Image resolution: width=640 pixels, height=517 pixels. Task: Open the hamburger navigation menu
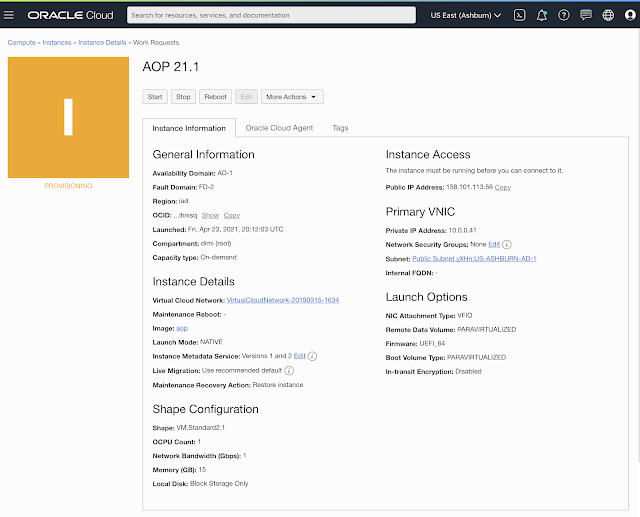pyautogui.click(x=9, y=15)
